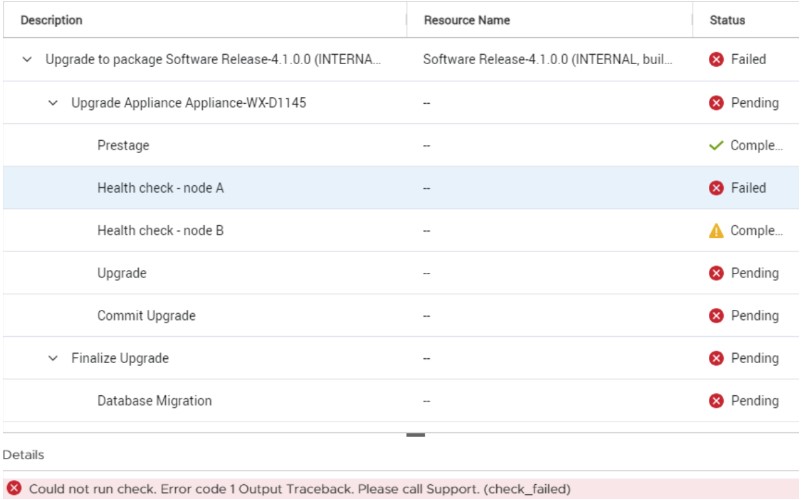Image resolution: width=812 pixels, height=500 pixels.
Task: Click the Could not run check error message
Action: click(x=299, y=489)
